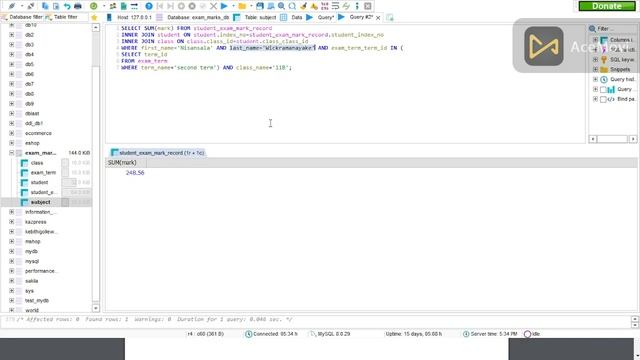Open the user manager icon
Screen dimensions: 640x360
(113, 6)
